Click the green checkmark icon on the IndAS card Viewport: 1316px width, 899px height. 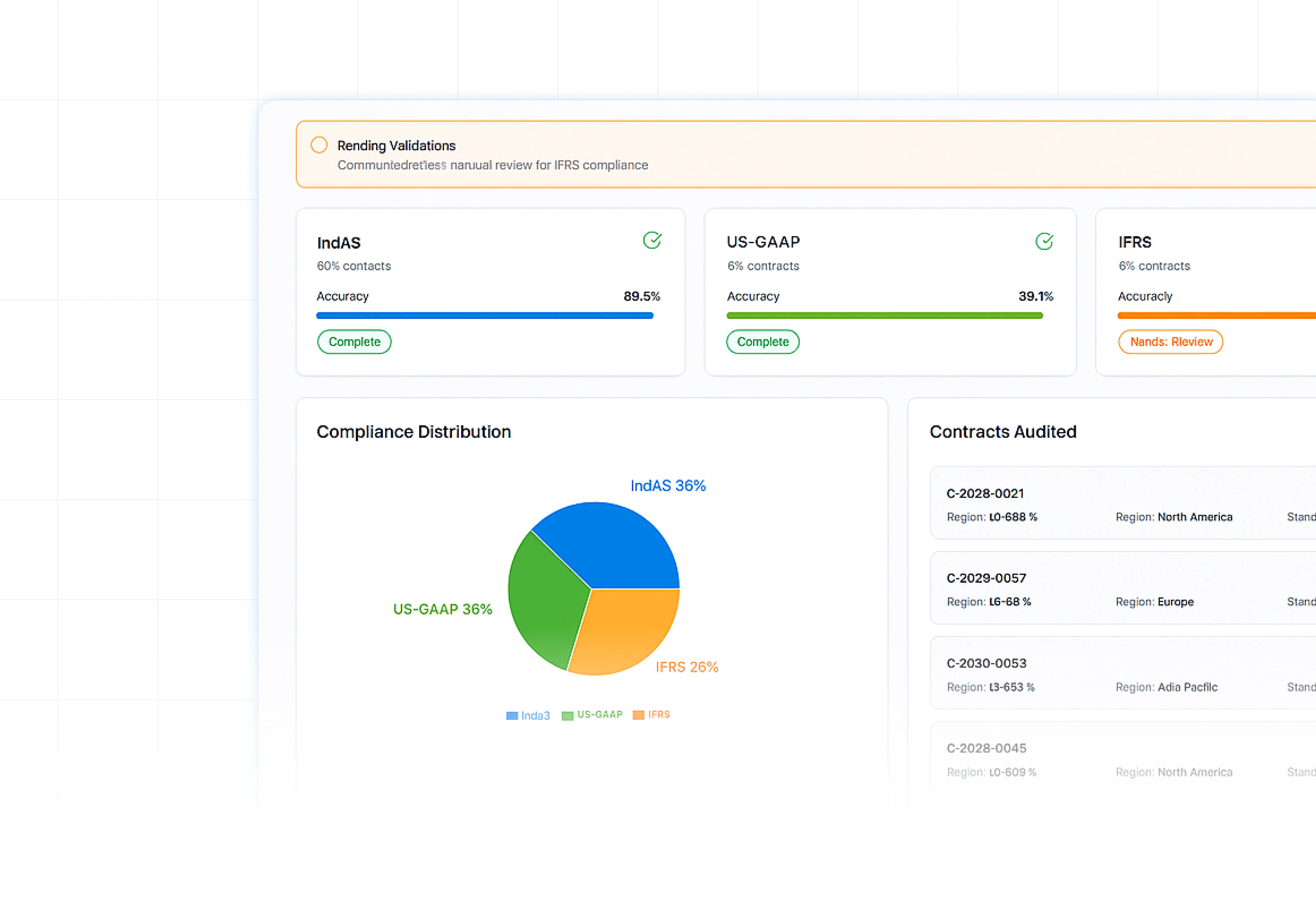click(652, 240)
